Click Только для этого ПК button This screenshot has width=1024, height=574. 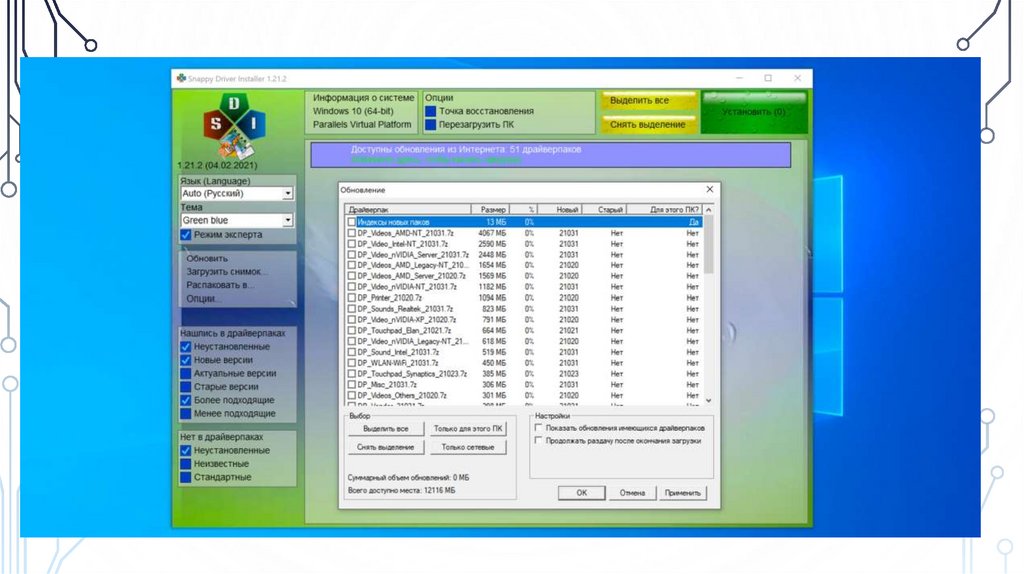click(x=468, y=429)
